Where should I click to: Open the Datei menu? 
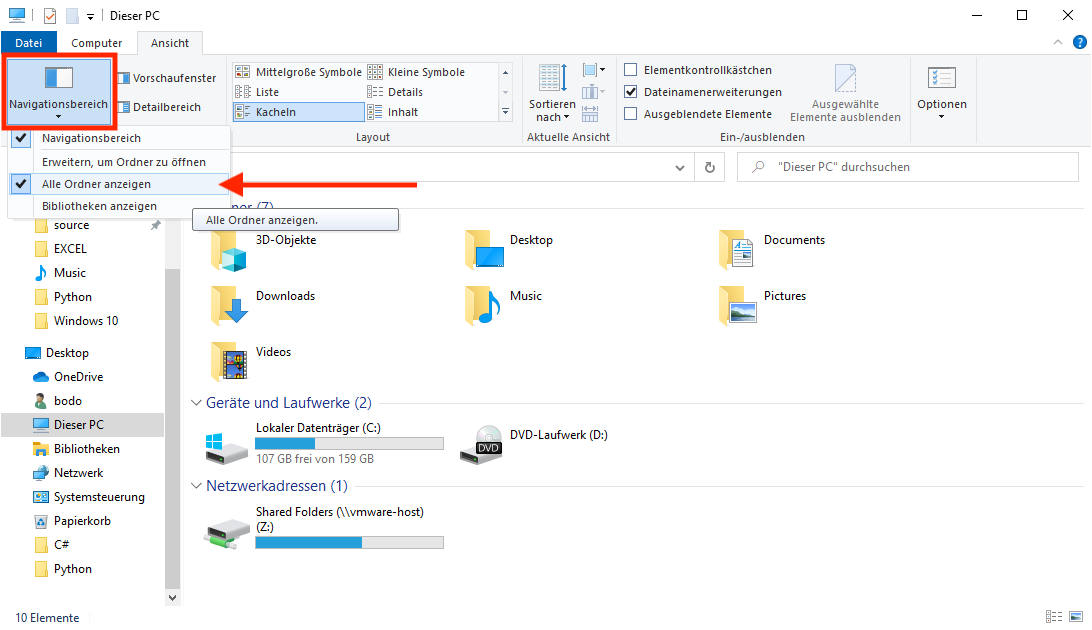coord(29,42)
